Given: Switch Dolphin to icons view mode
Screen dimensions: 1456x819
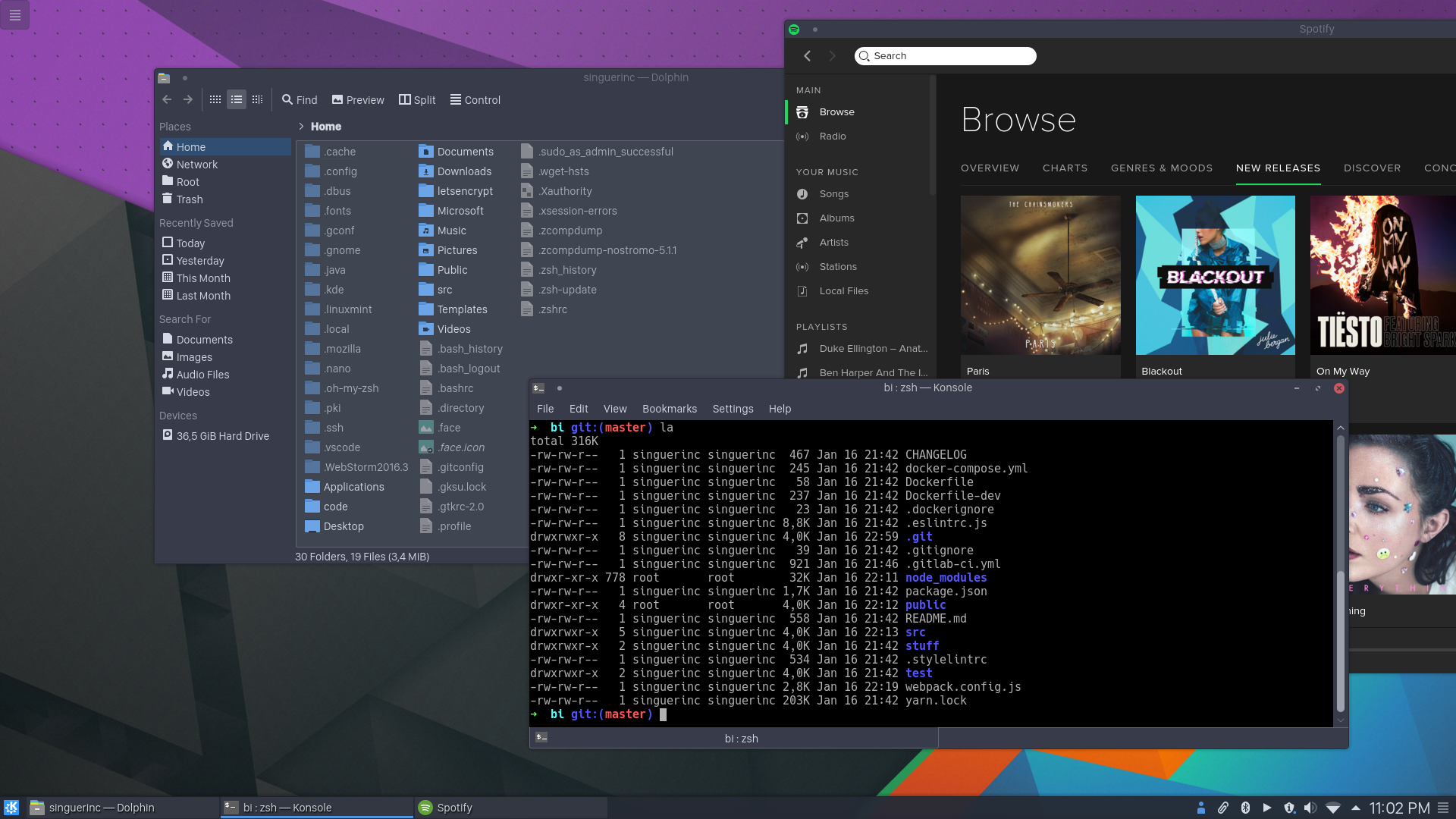Looking at the screenshot, I should point(215,99).
